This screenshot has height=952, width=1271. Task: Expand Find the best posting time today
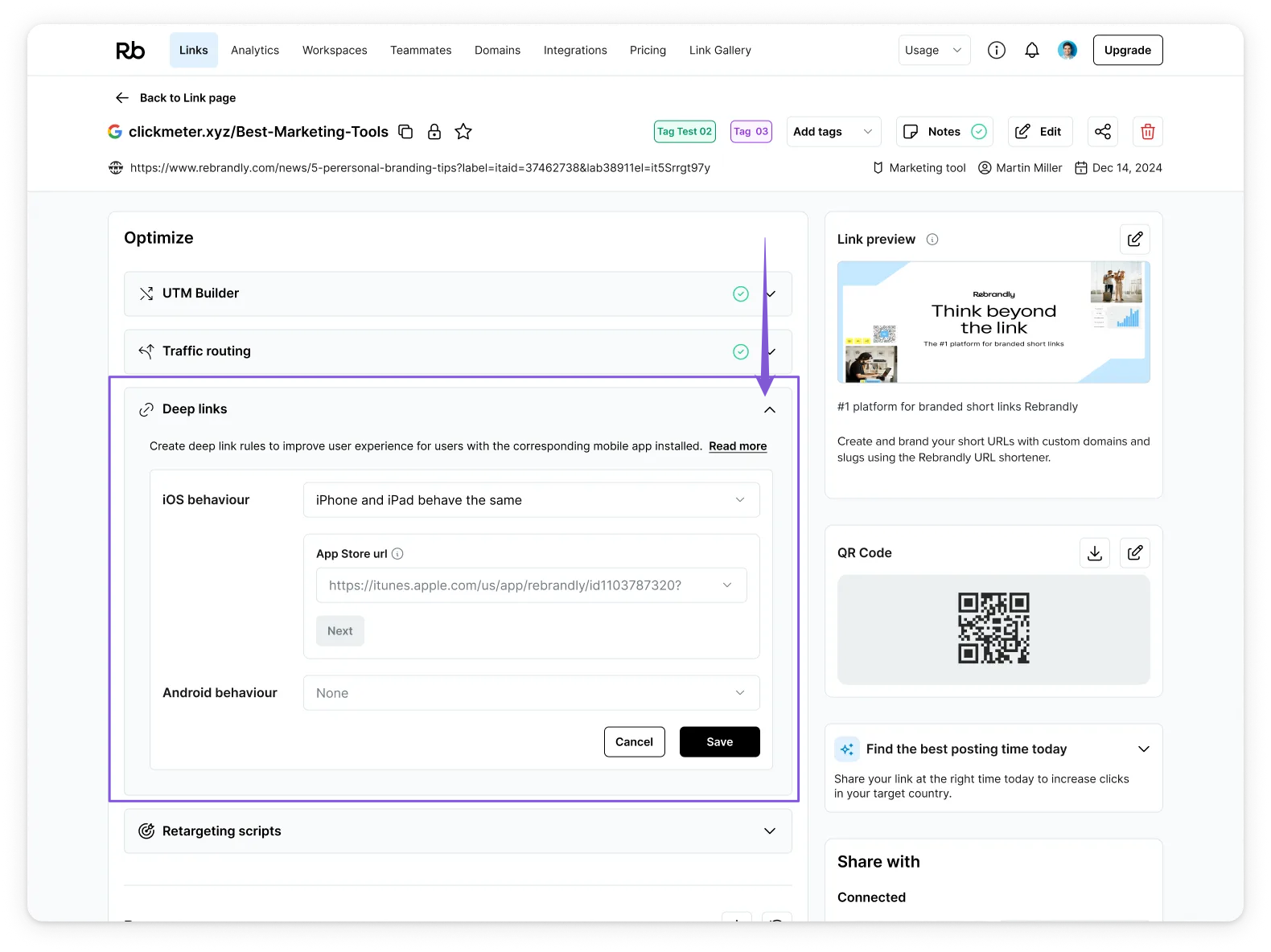pyautogui.click(x=1144, y=749)
